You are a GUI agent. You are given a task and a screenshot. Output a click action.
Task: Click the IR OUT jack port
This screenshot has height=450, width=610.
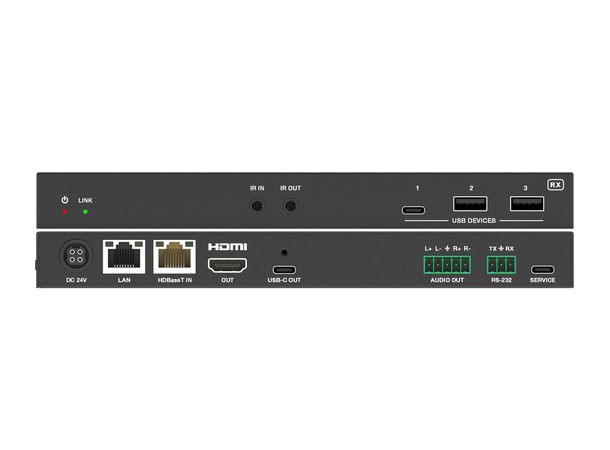tap(290, 205)
